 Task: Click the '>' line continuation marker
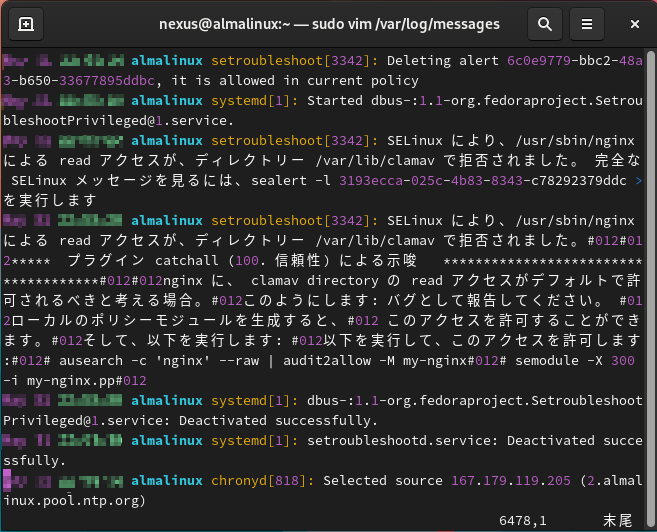click(x=639, y=180)
